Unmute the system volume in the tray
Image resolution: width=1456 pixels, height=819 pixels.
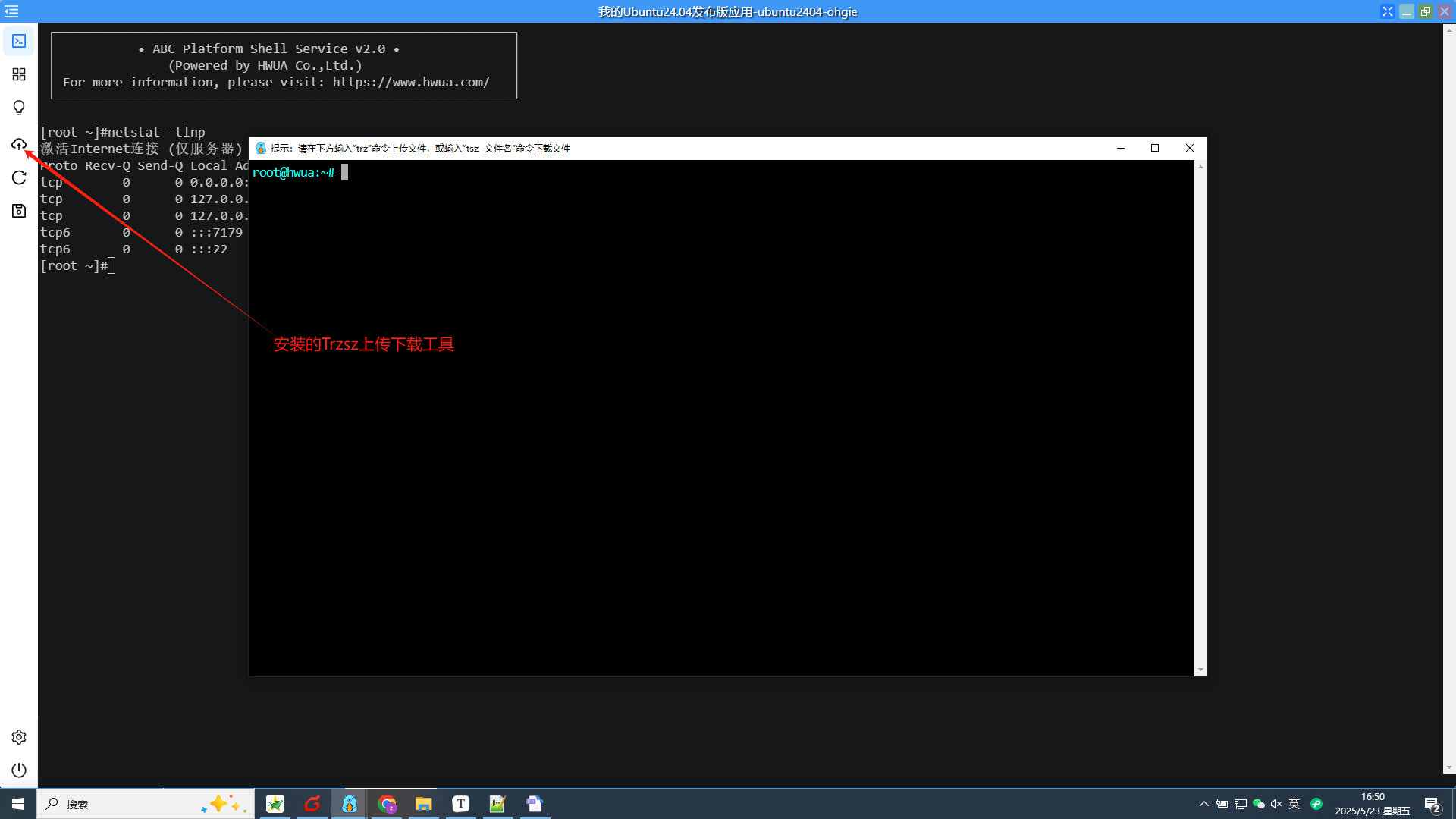pyautogui.click(x=1276, y=804)
